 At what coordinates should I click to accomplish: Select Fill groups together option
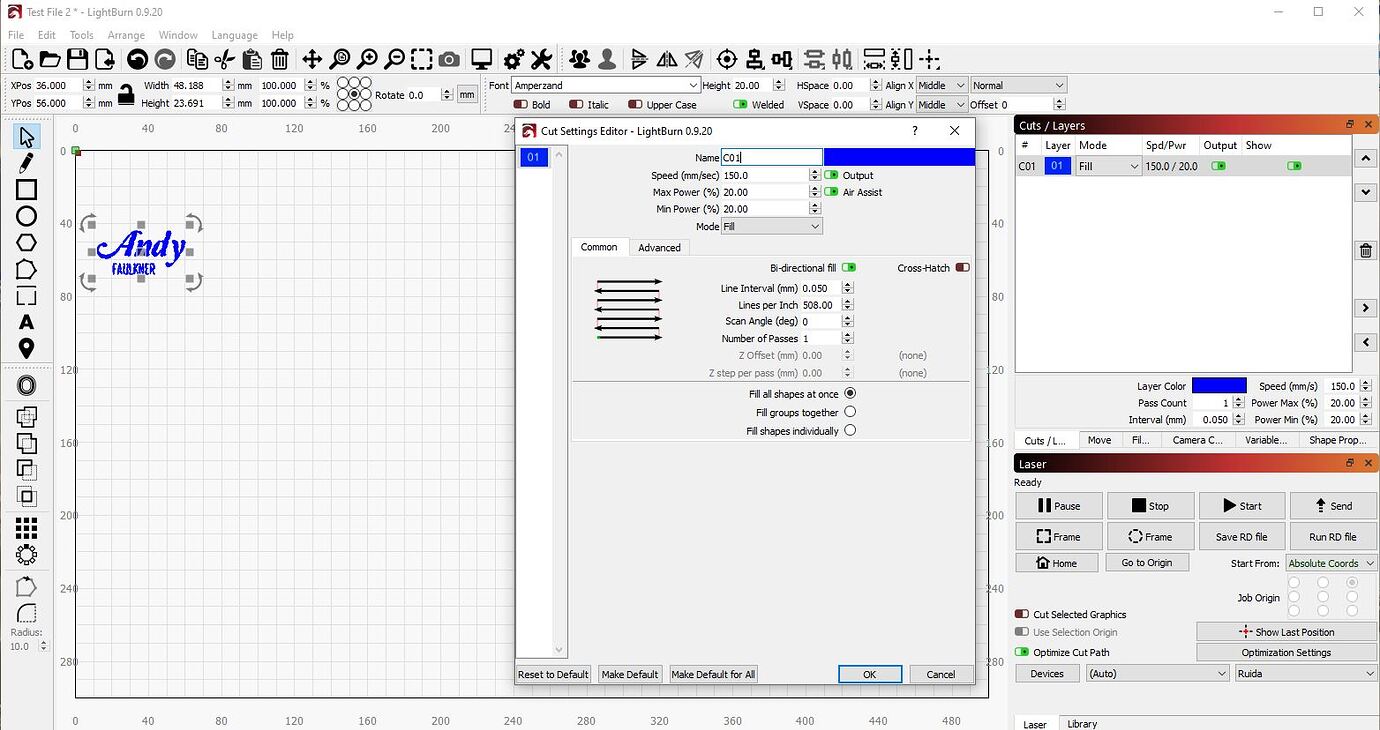point(850,412)
